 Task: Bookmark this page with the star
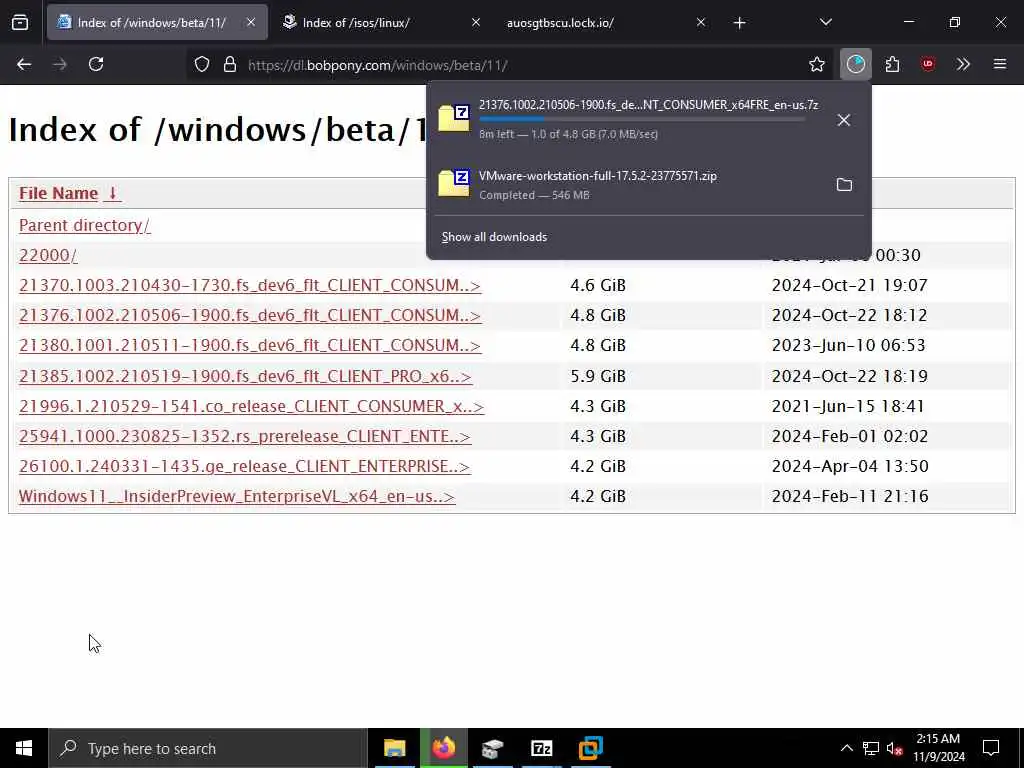tap(816, 64)
